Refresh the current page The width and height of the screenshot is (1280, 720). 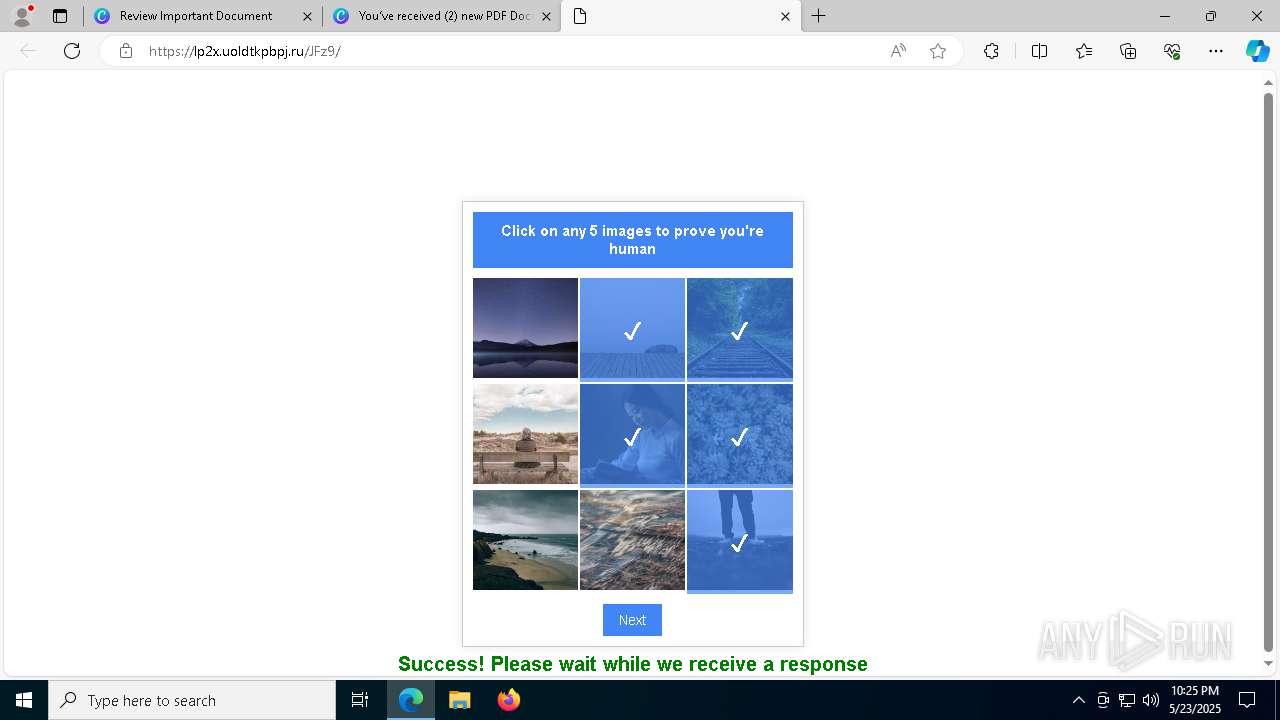tap(72, 51)
